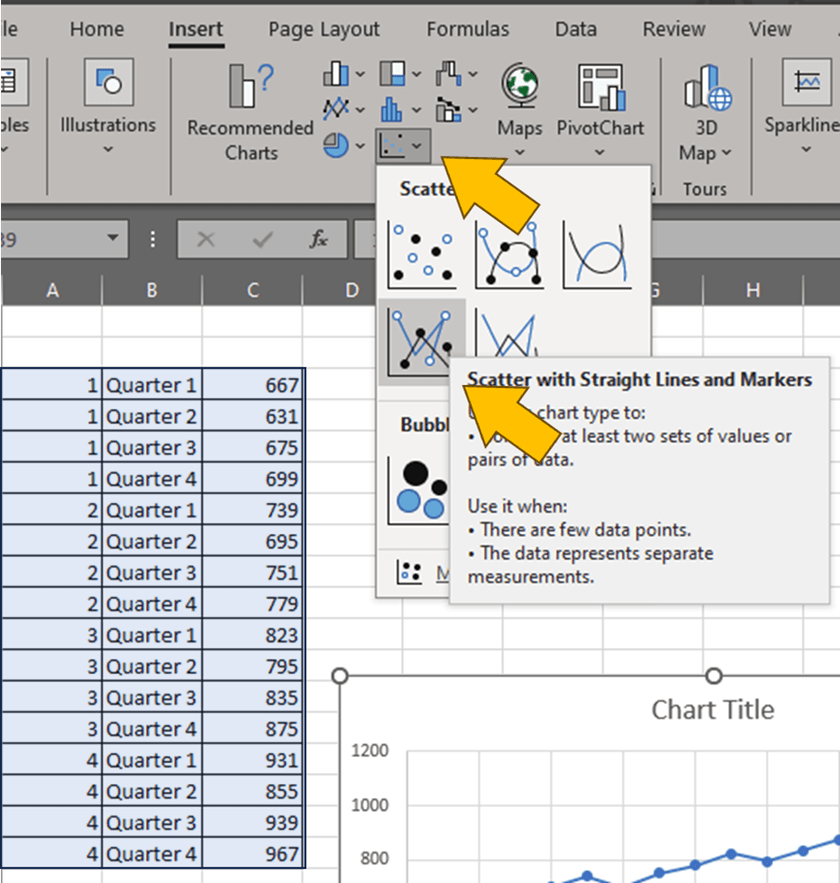Go to the Data tab

pos(575,30)
